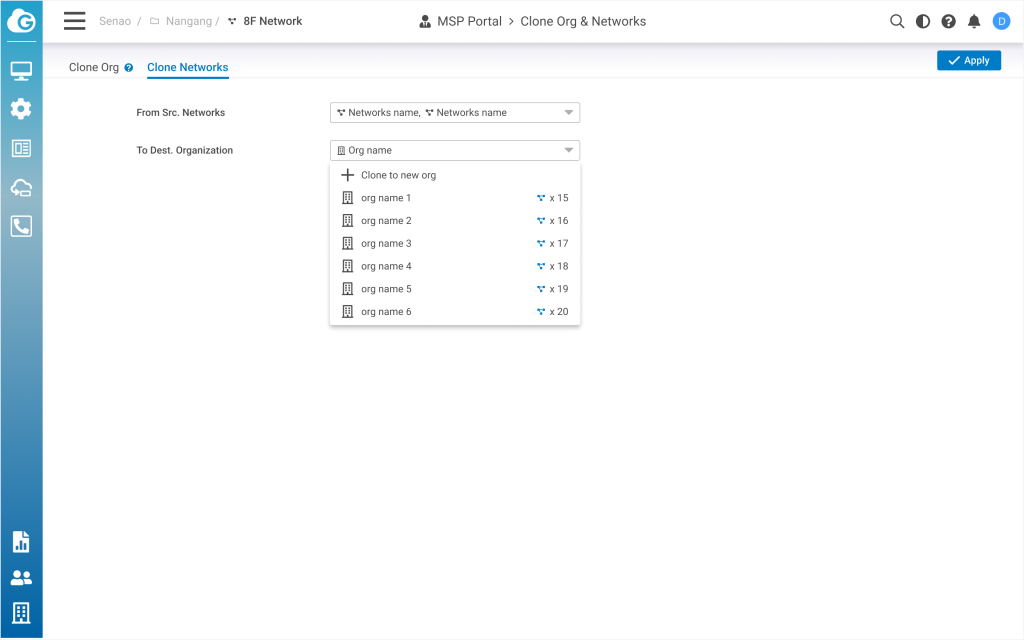The image size is (1024, 640).
Task: Click the users group sidebar icon
Action: point(21,578)
